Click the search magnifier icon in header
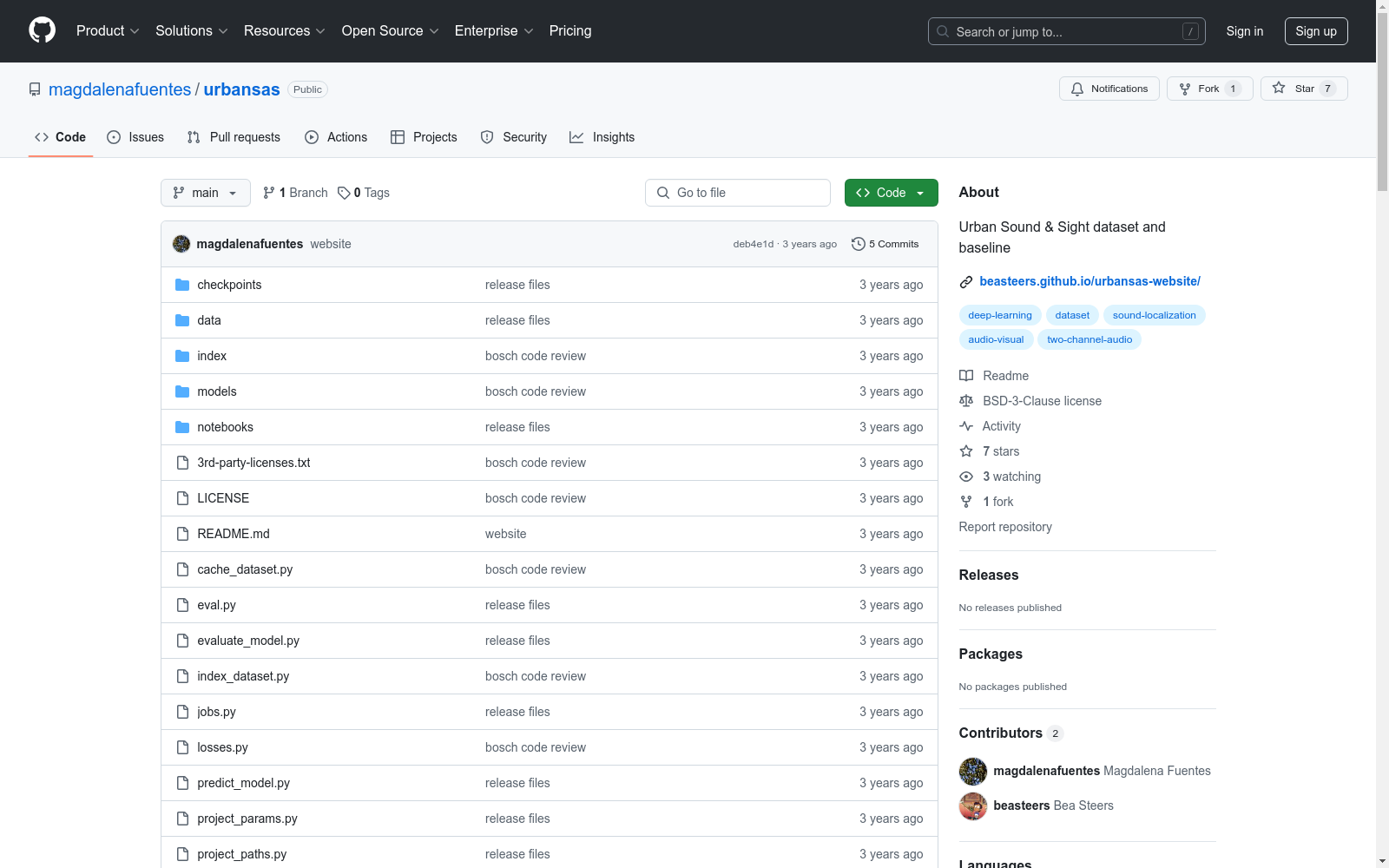The height and width of the screenshot is (868, 1389). (943, 31)
